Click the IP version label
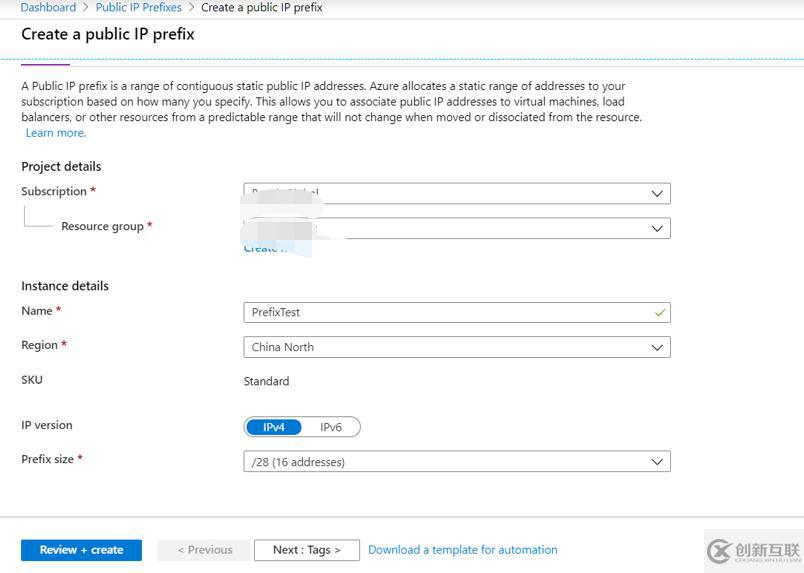This screenshot has width=804, height=573. click(x=47, y=425)
